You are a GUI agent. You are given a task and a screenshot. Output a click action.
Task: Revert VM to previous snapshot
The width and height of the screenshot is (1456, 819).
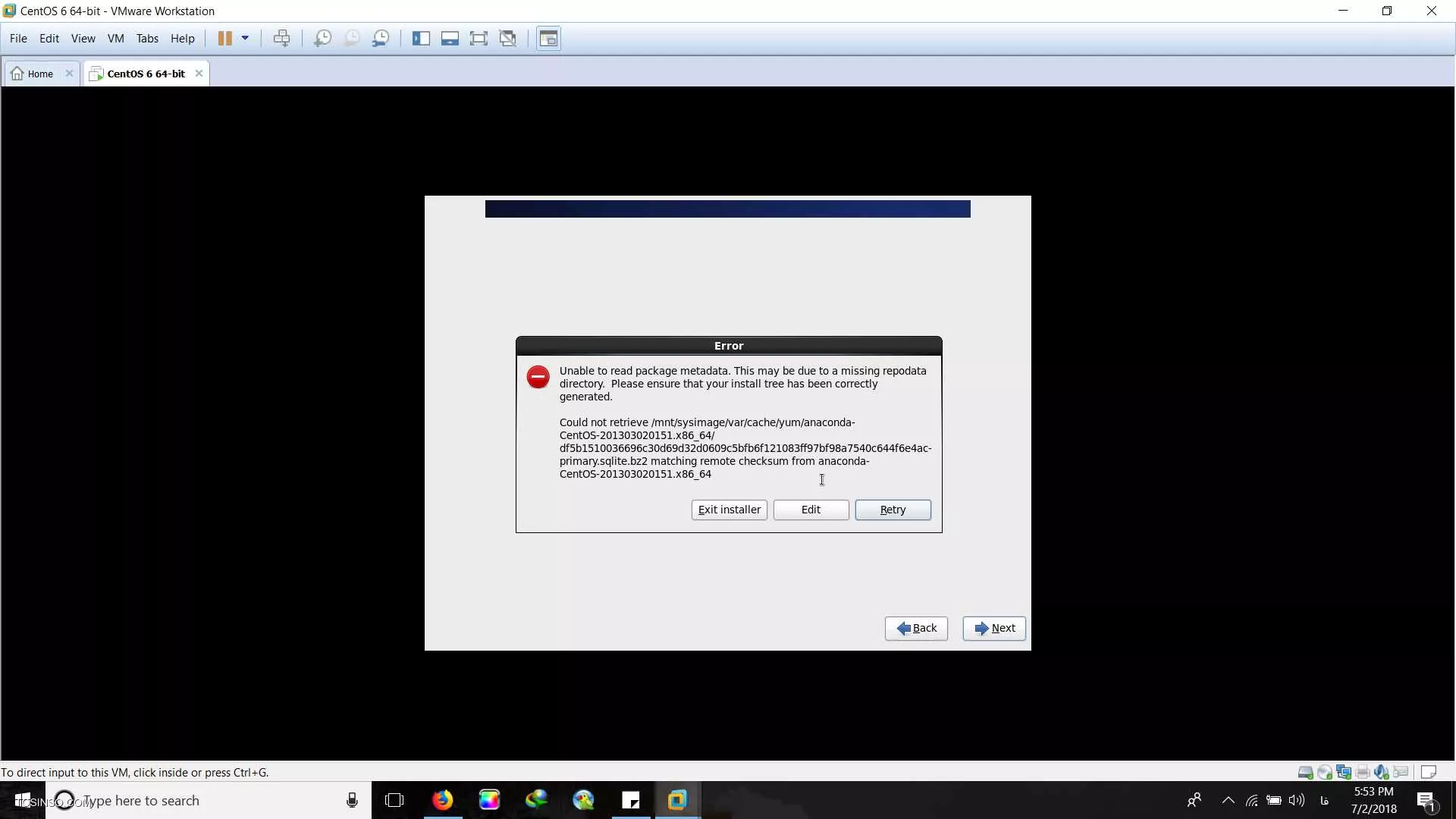(351, 38)
